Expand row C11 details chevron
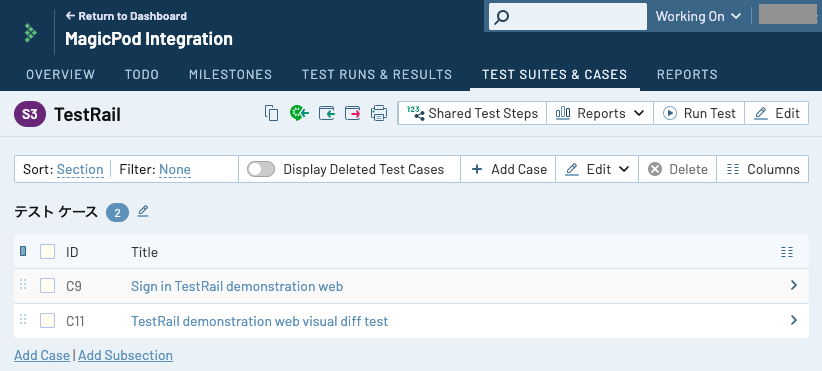822x371 pixels. [794, 320]
